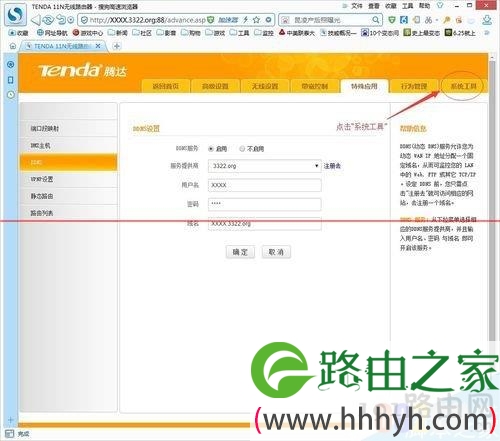Go back with the browser back arrow
Image resolution: width=500 pixels, height=441 pixels.
click(x=36, y=20)
